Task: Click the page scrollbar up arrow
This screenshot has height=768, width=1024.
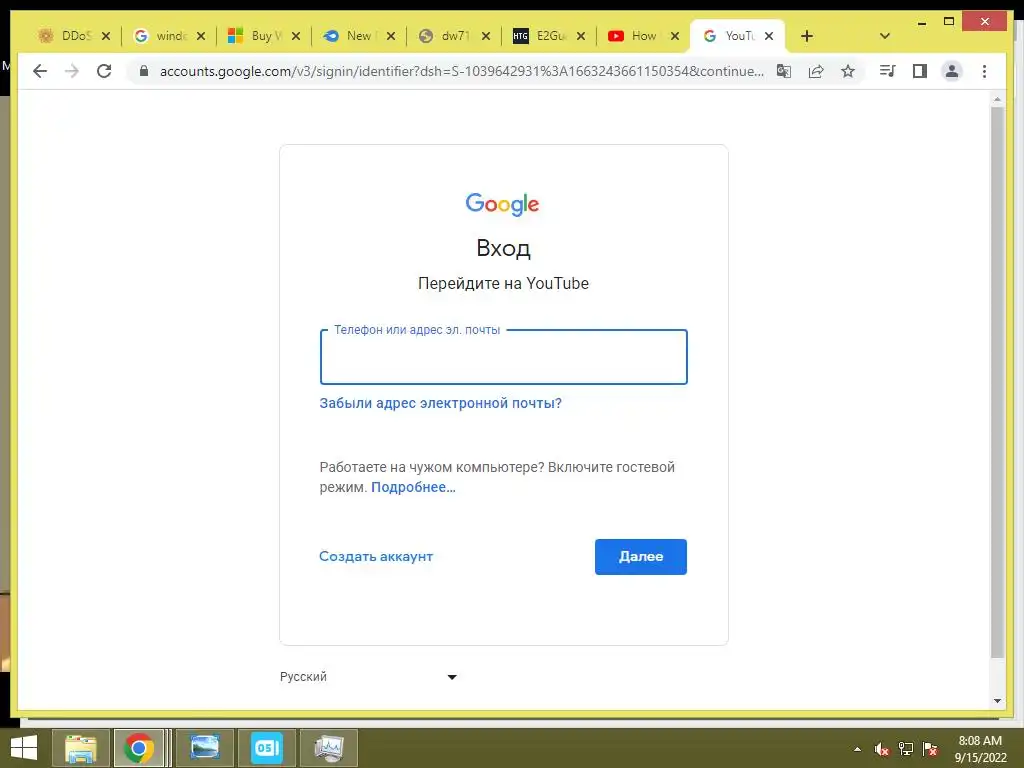Action: pyautogui.click(x=997, y=99)
